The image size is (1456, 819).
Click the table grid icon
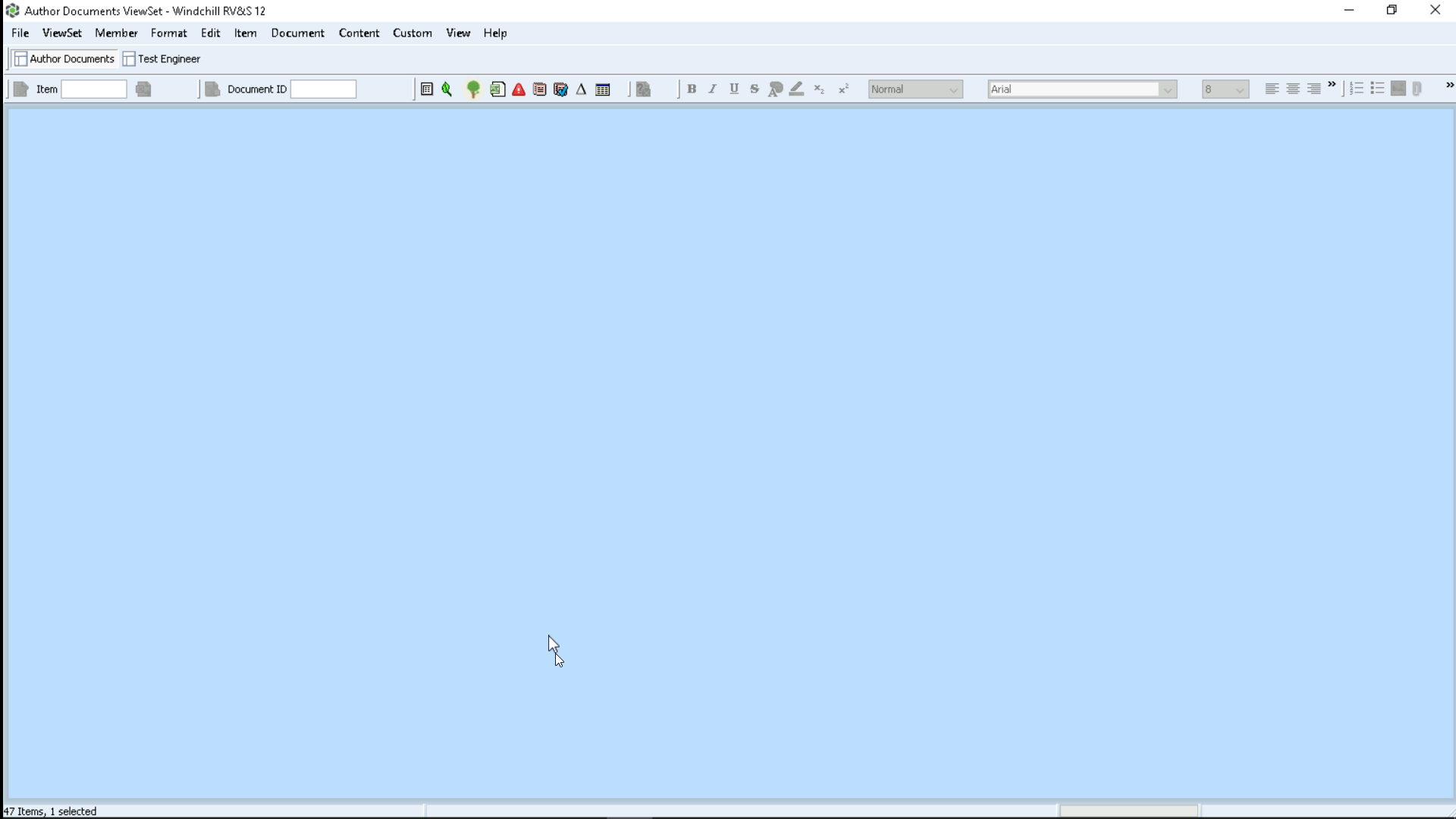pyautogui.click(x=603, y=89)
